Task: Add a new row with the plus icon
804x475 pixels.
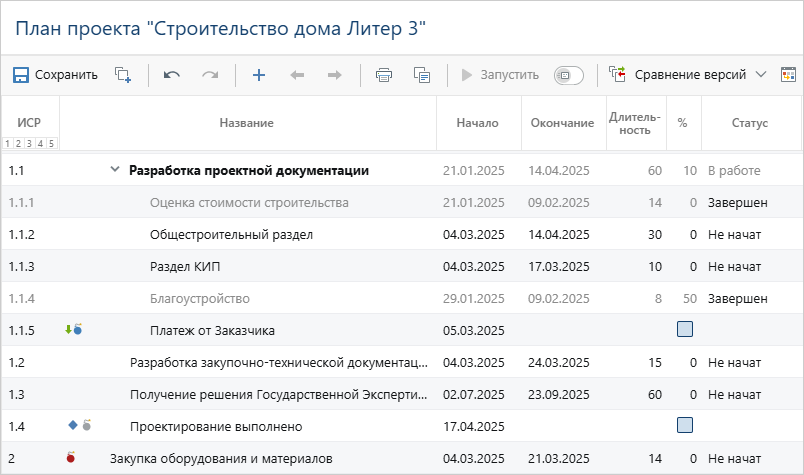Action: point(258,75)
